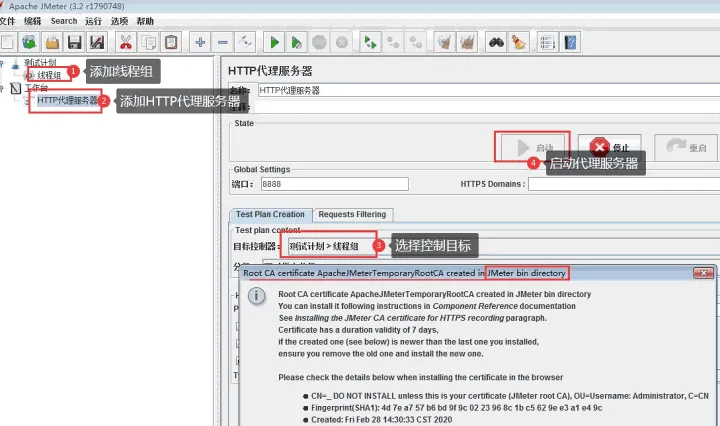Click the 'duration validity of 7 days' line

click(x=358, y=330)
